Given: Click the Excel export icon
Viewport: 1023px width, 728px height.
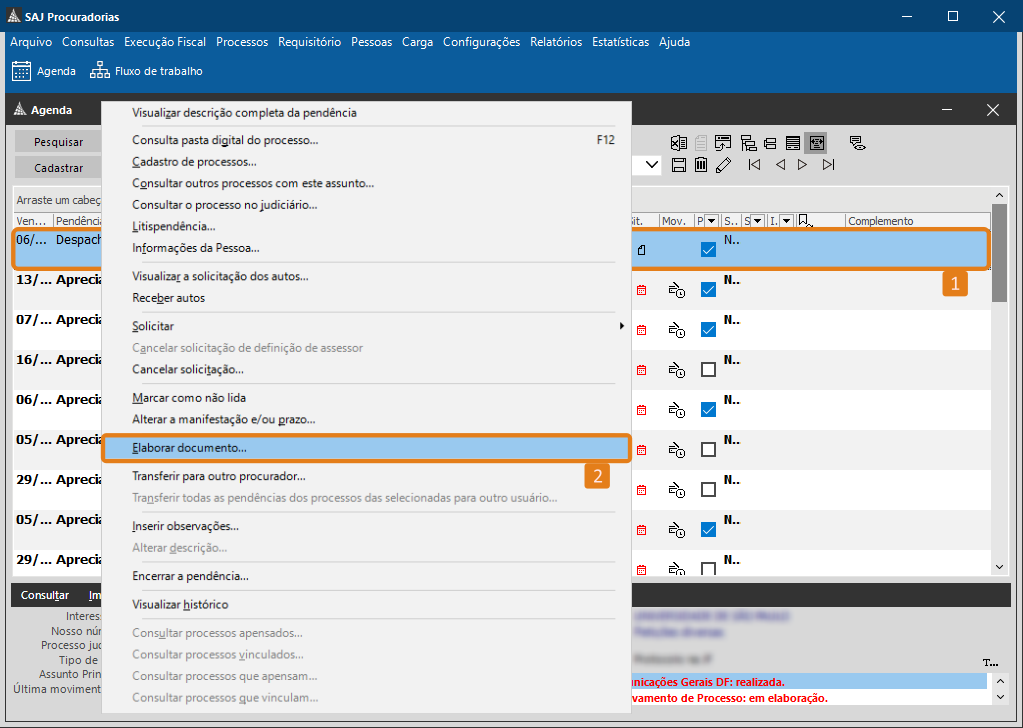Looking at the screenshot, I should click(x=679, y=142).
